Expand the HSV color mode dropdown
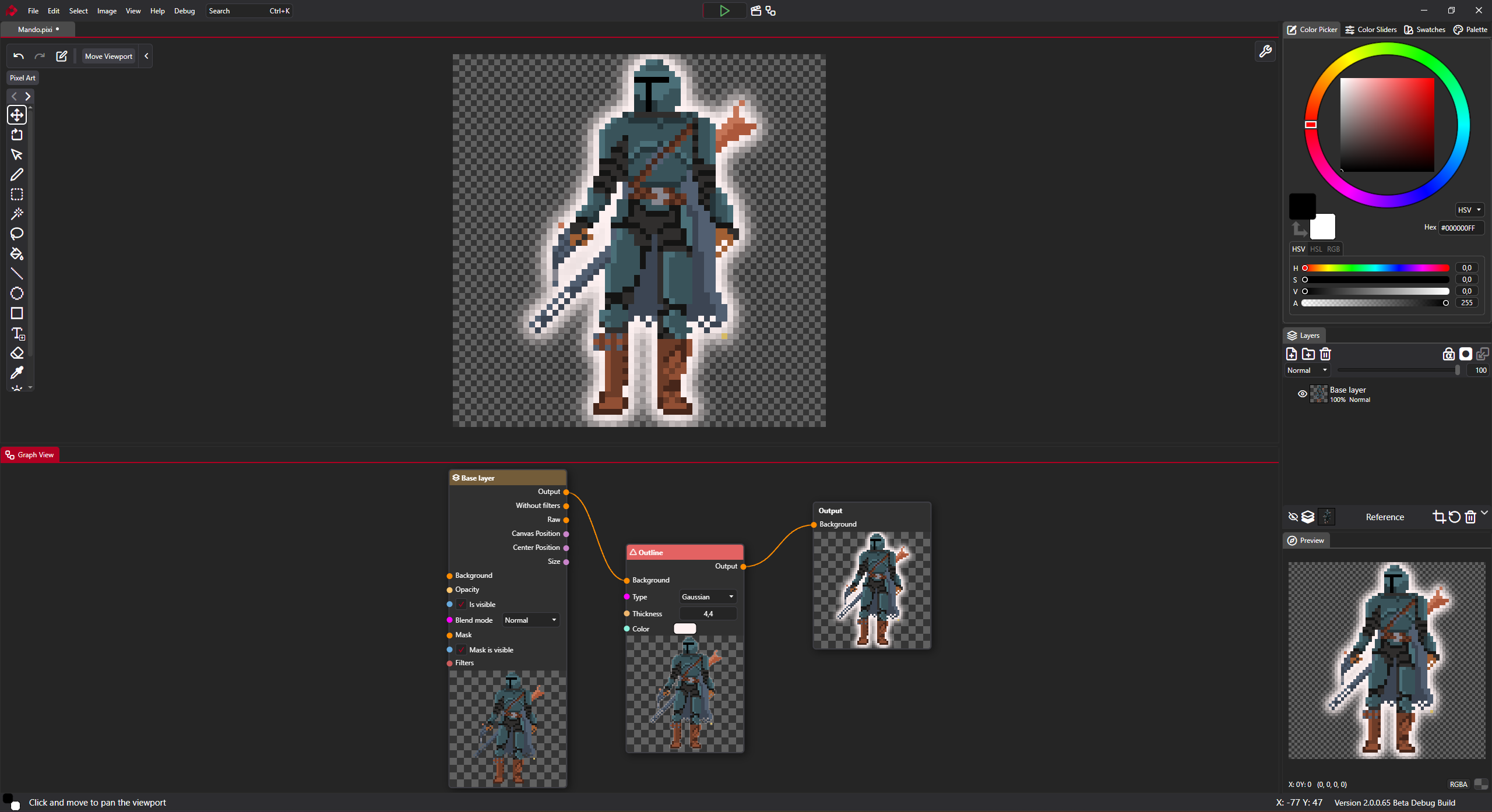1492x812 pixels. coord(1469,210)
